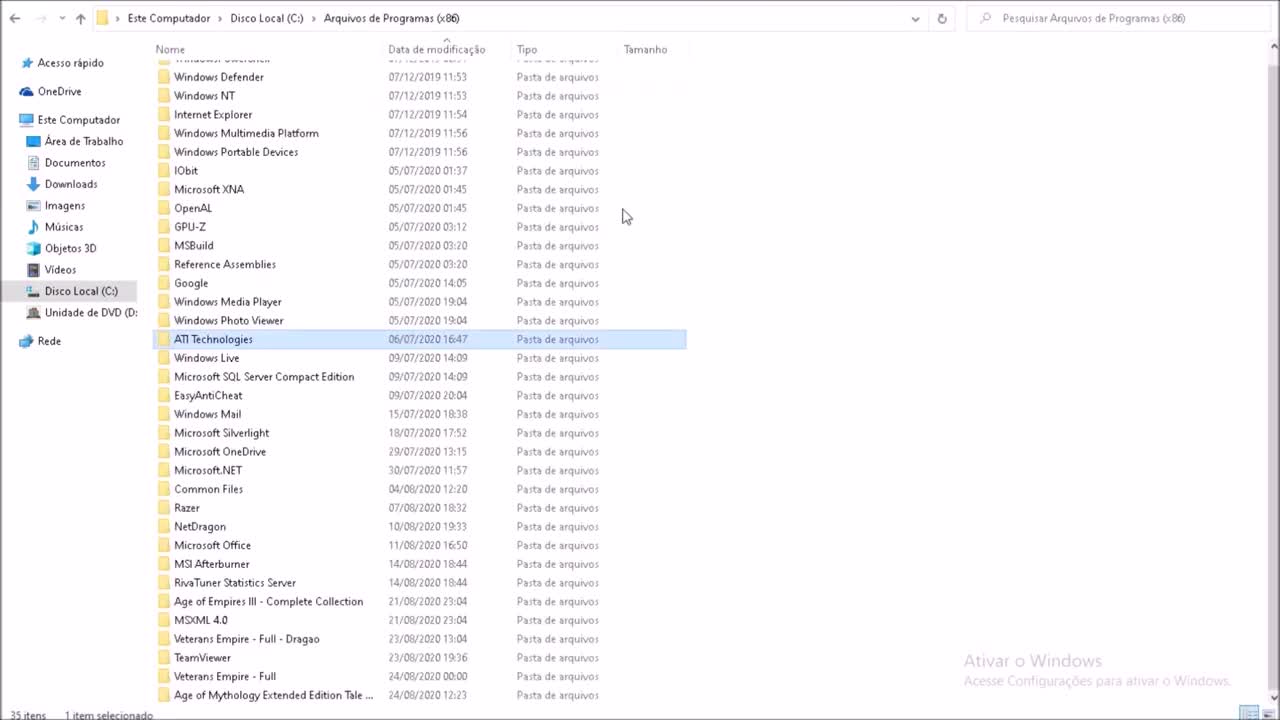The image size is (1280, 720).
Task: Click IObit folder icon
Action: click(165, 171)
